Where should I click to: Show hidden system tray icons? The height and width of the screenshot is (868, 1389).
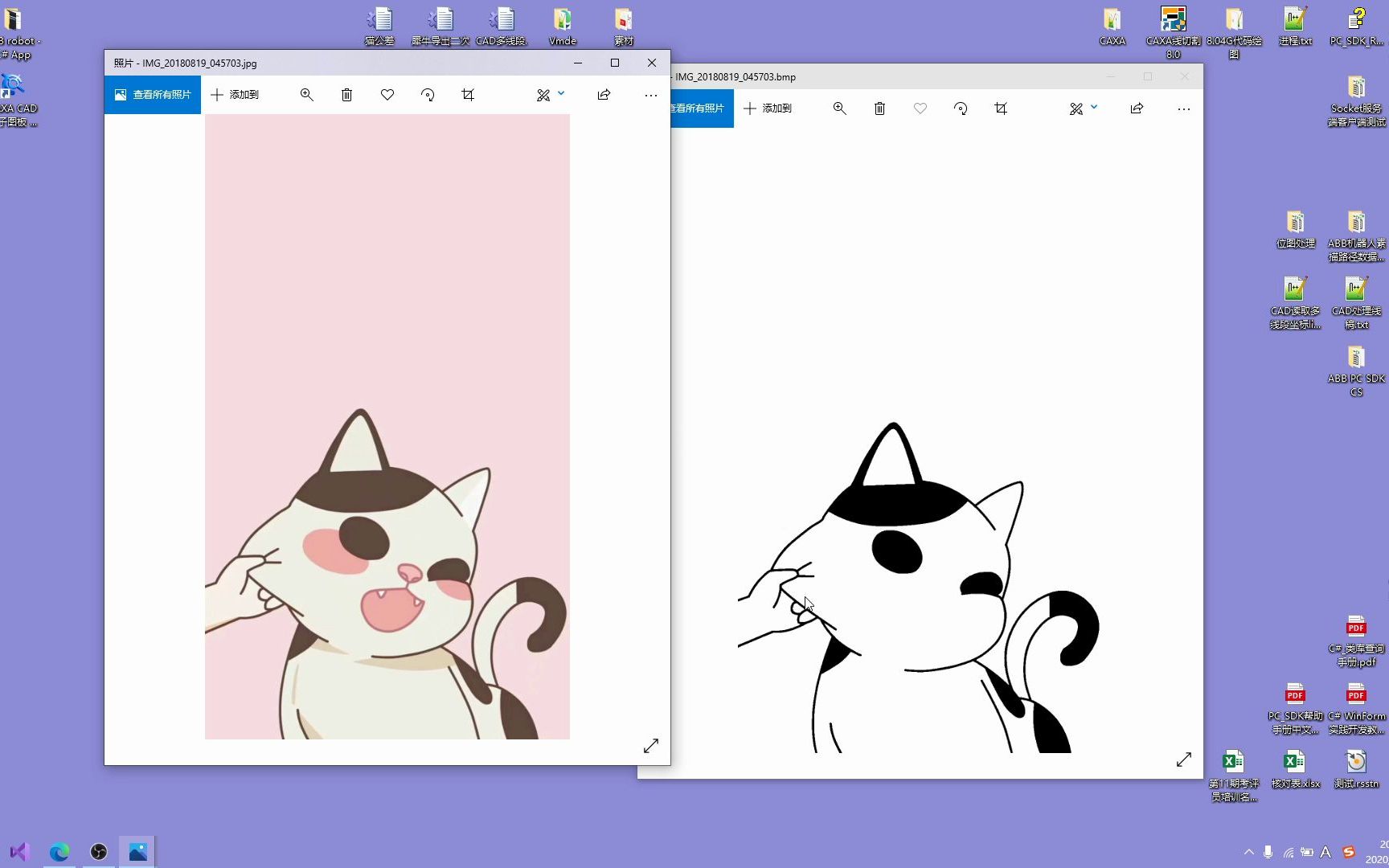(1248, 852)
